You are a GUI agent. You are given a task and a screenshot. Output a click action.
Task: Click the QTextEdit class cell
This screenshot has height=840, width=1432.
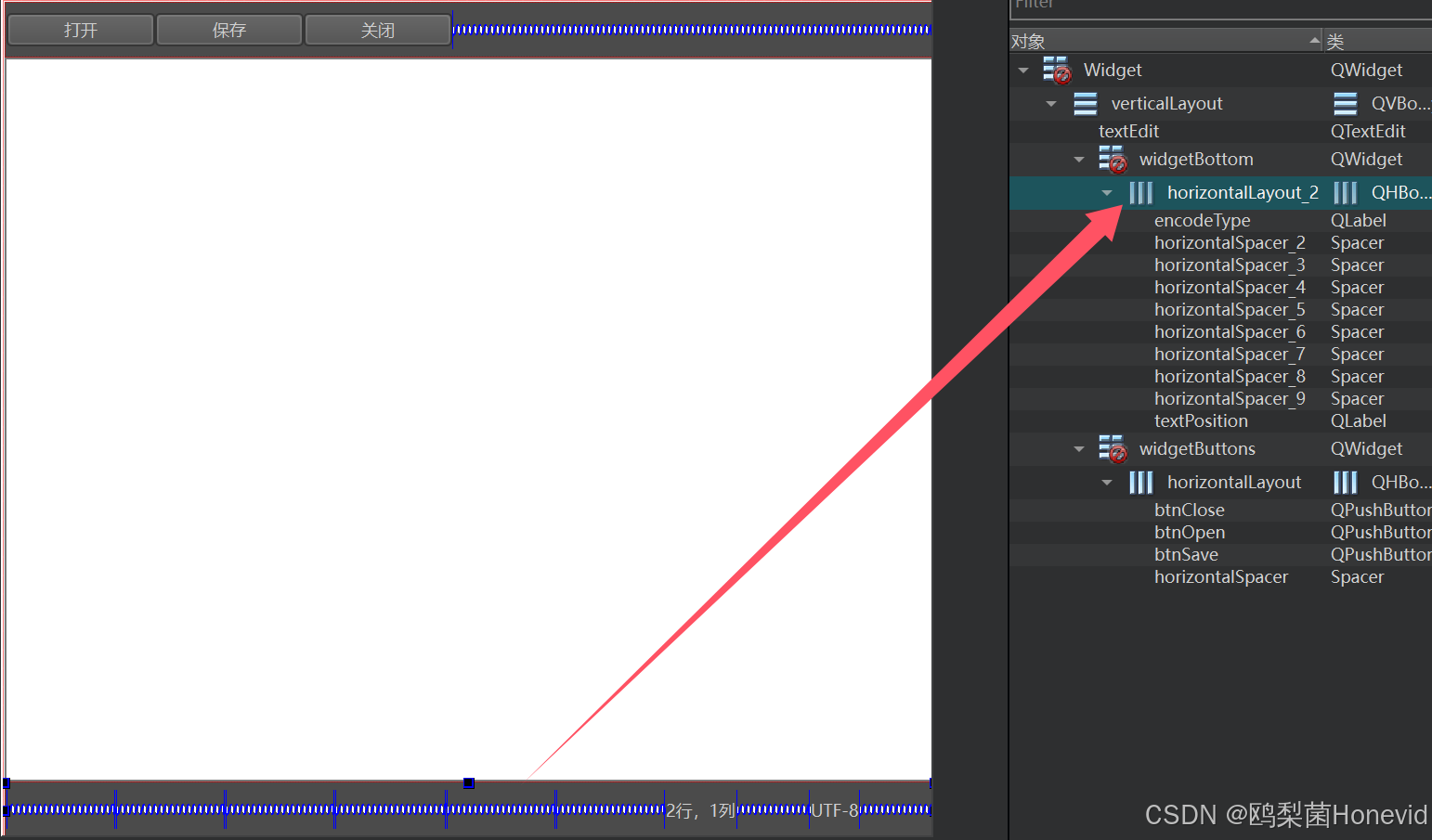point(1368,132)
